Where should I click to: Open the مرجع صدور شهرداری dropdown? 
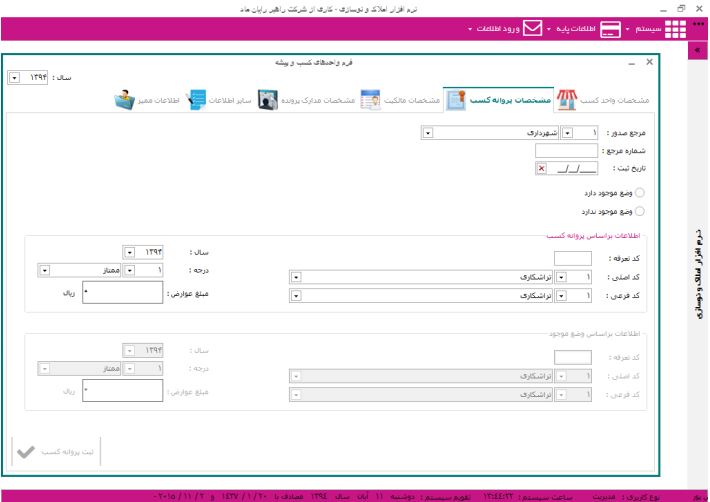[428, 132]
